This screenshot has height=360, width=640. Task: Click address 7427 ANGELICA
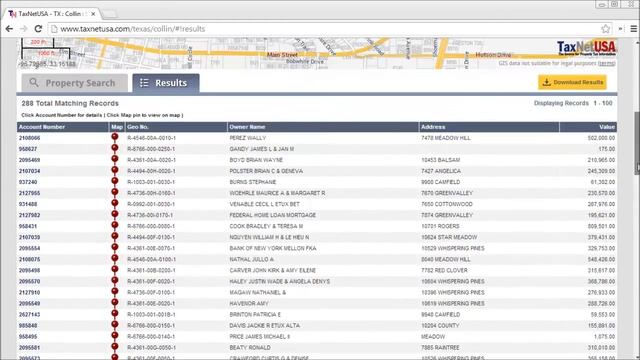coord(441,171)
